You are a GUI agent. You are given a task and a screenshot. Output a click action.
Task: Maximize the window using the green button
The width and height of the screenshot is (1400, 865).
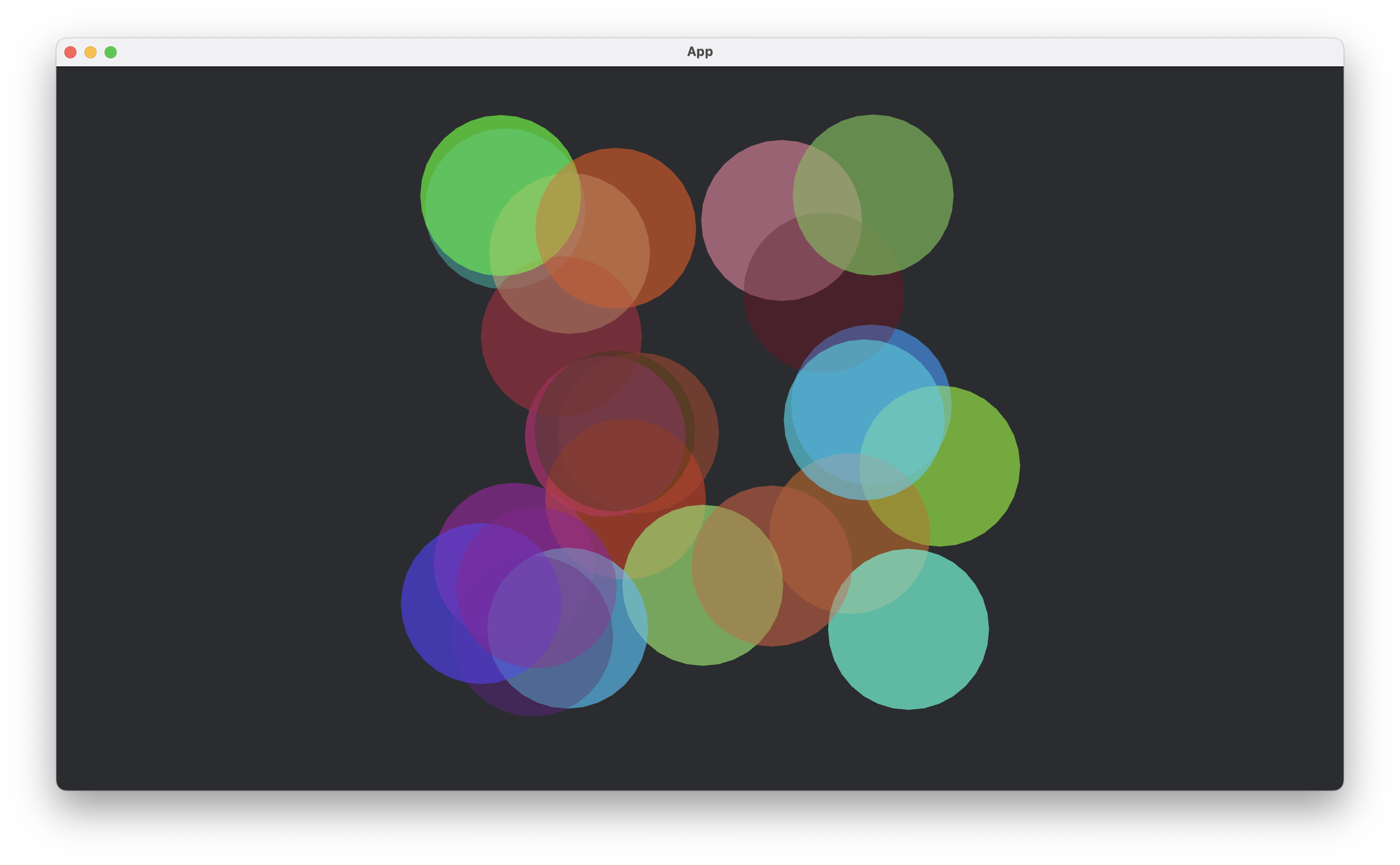(110, 52)
